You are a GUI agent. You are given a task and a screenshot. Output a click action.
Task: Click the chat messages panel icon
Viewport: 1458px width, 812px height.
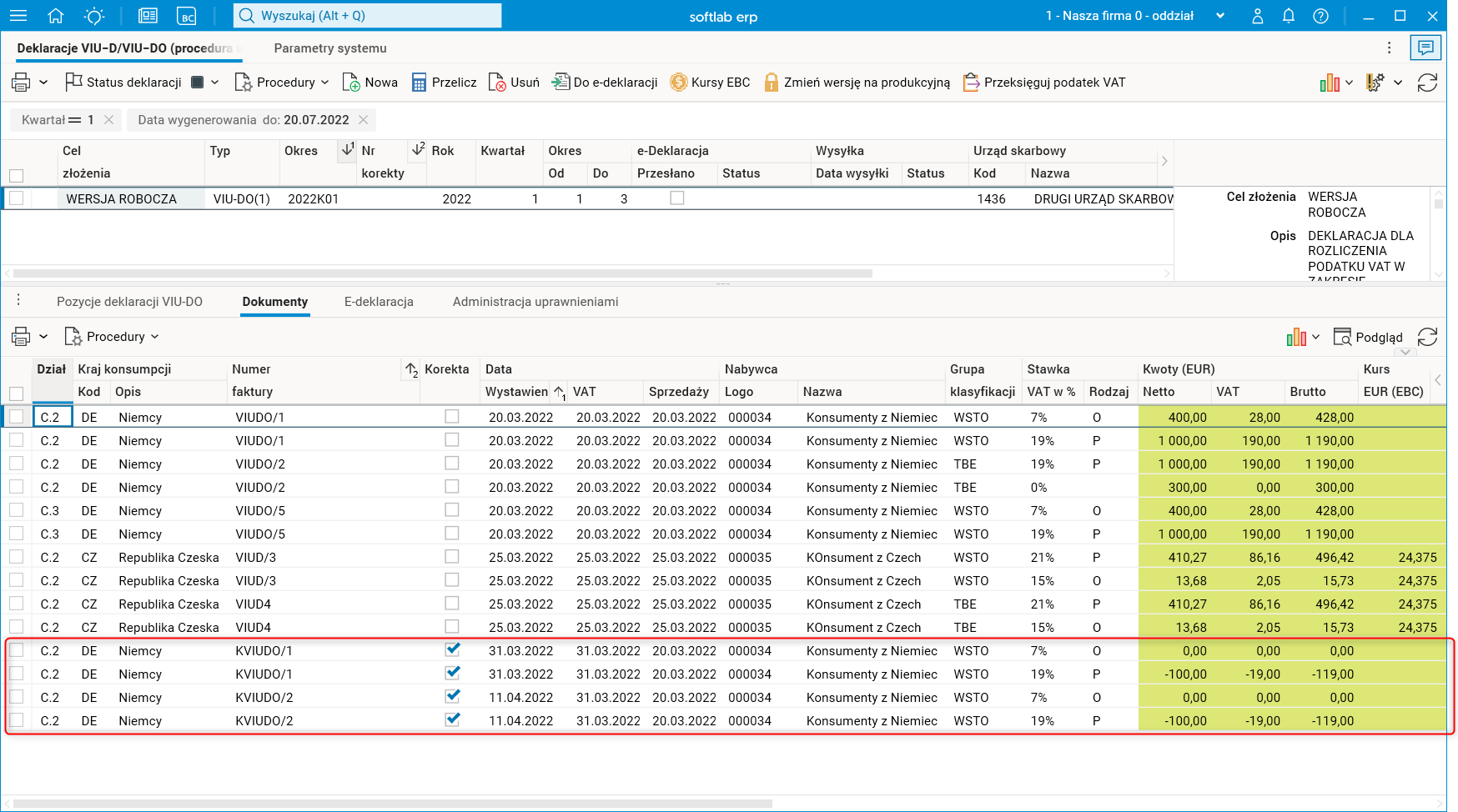coord(1425,48)
